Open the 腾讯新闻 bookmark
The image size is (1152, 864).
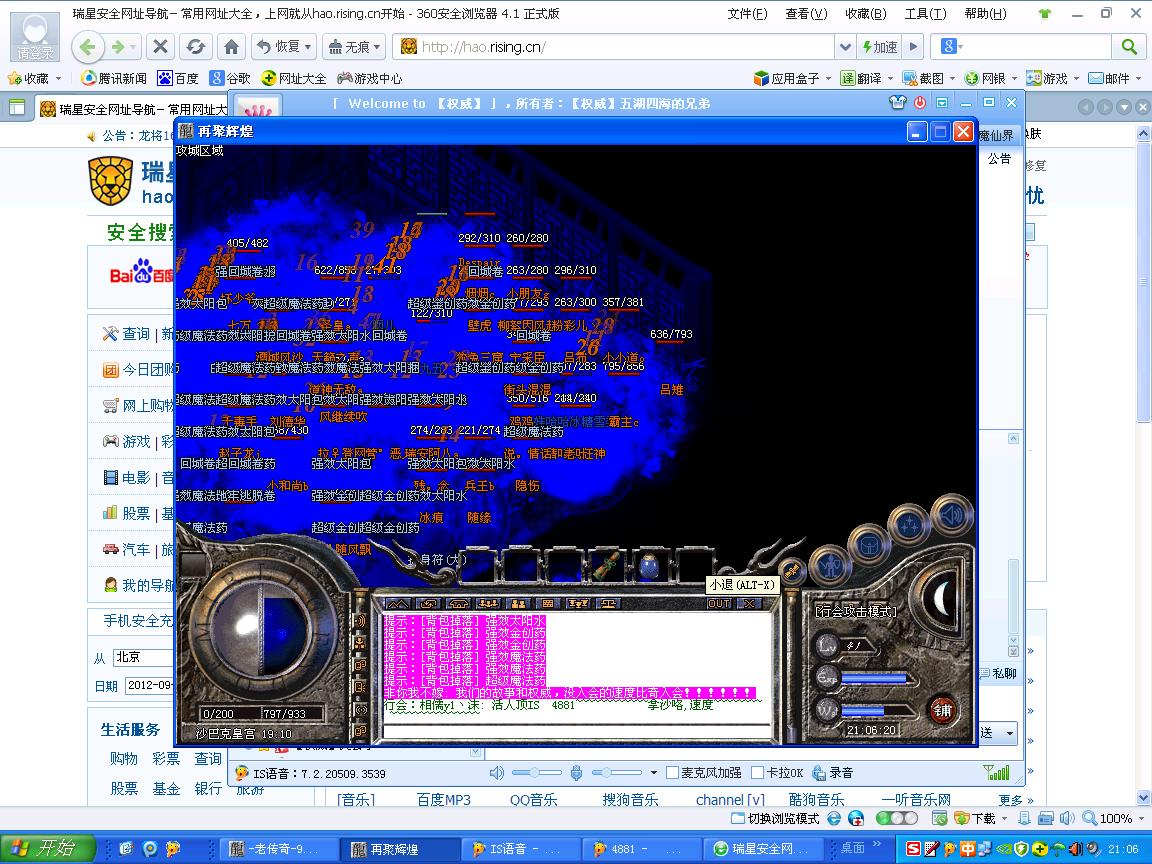114,78
